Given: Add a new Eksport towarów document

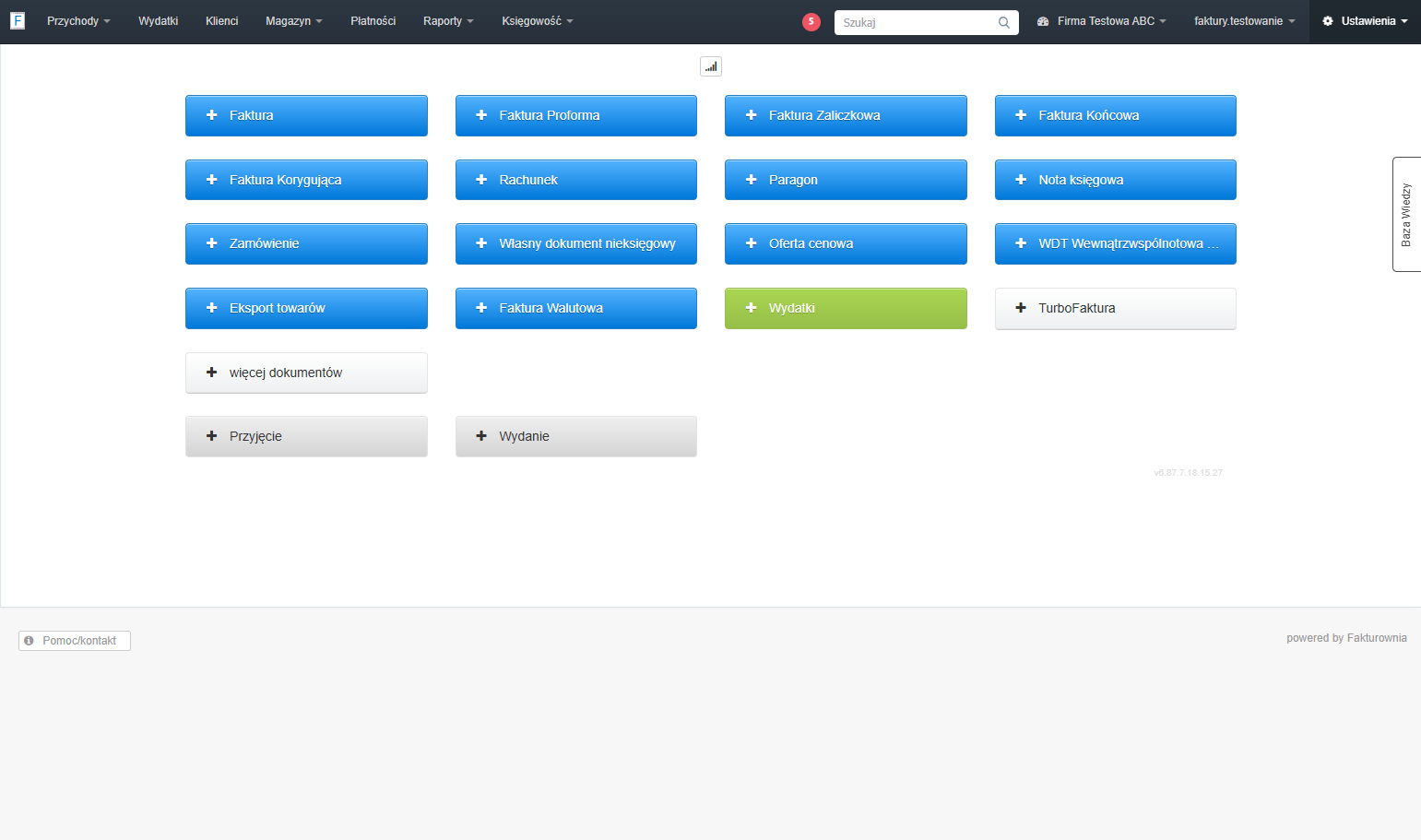Looking at the screenshot, I should point(306,308).
